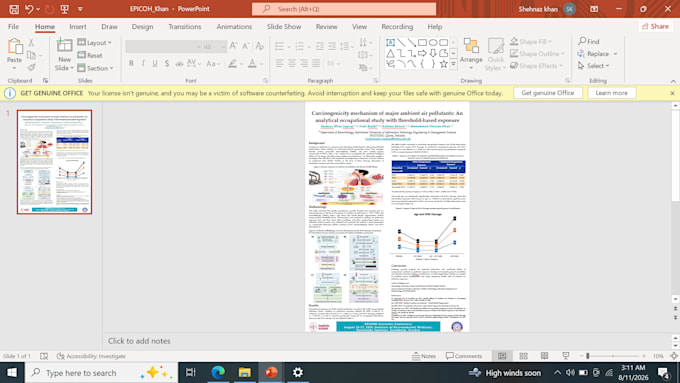Image resolution: width=680 pixels, height=383 pixels.
Task: Clear all text formatting
Action: point(260,46)
